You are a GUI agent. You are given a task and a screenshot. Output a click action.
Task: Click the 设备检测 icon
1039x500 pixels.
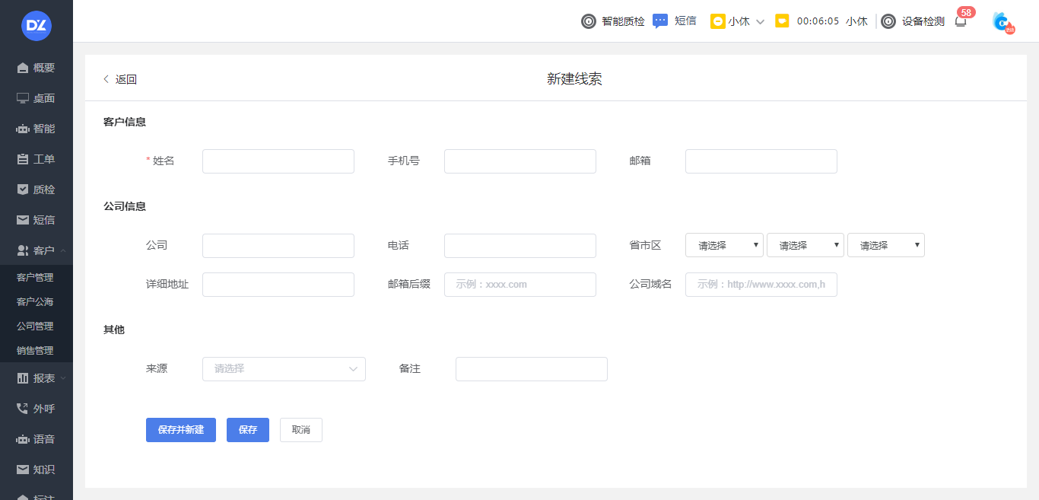coord(888,21)
